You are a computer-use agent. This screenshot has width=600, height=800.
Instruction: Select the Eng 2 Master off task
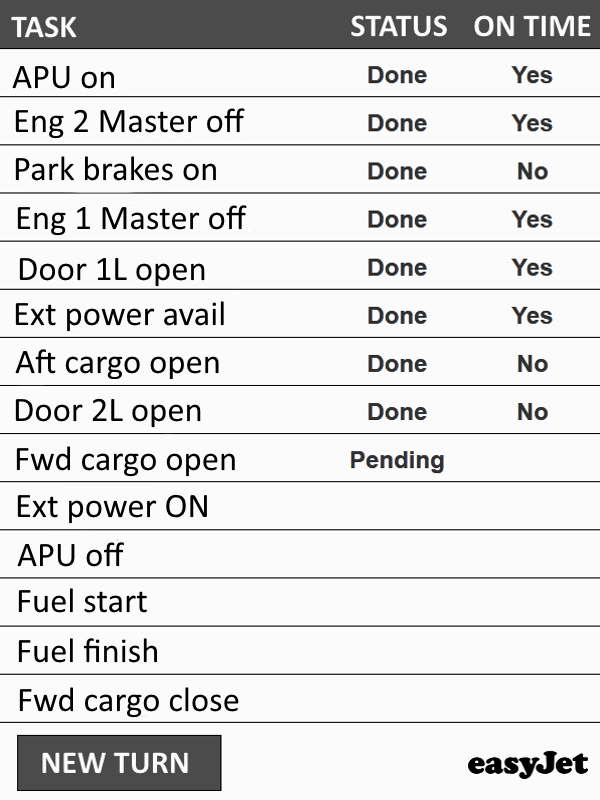(300, 121)
